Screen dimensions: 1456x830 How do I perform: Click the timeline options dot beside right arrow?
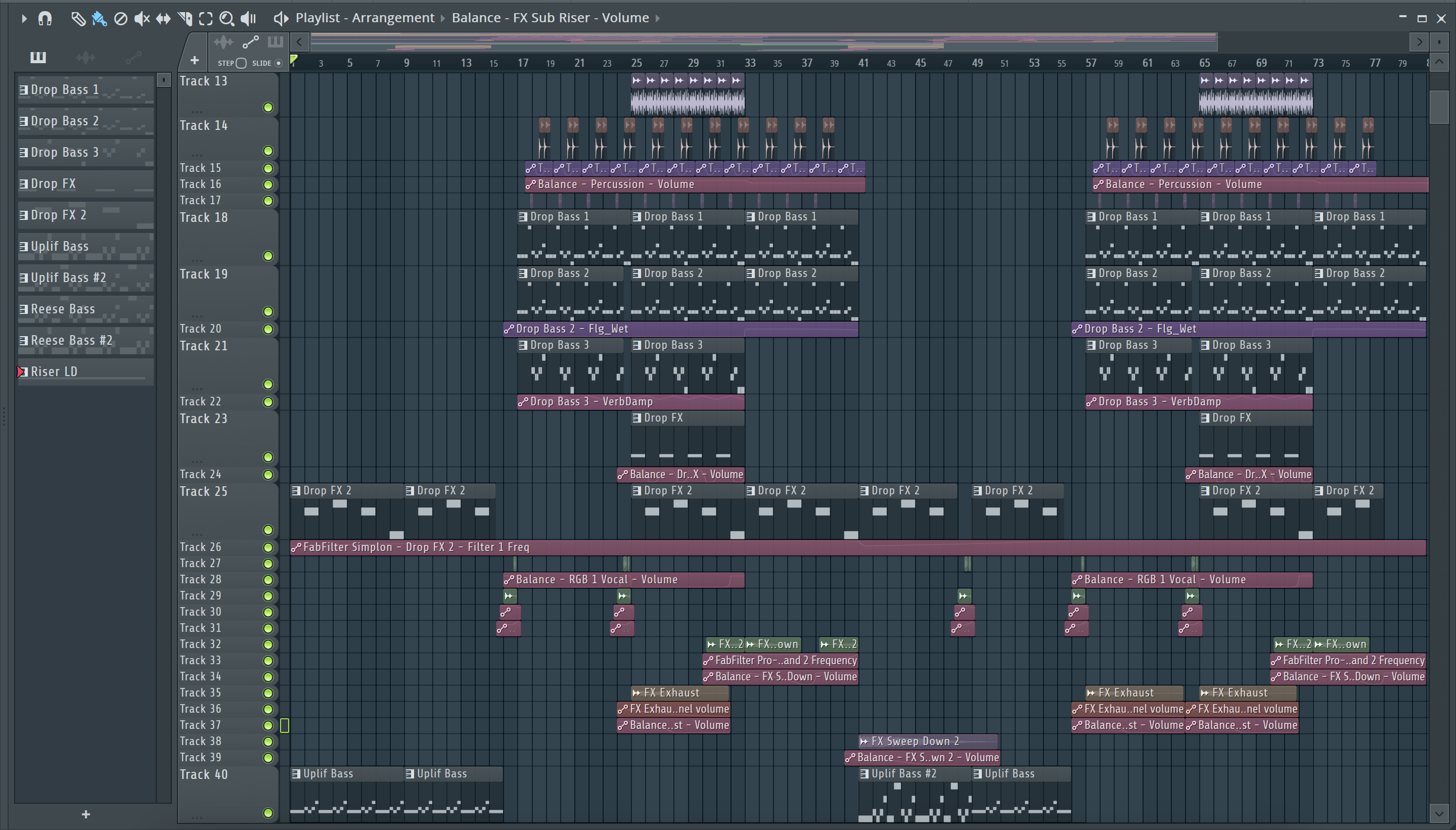(1439, 41)
